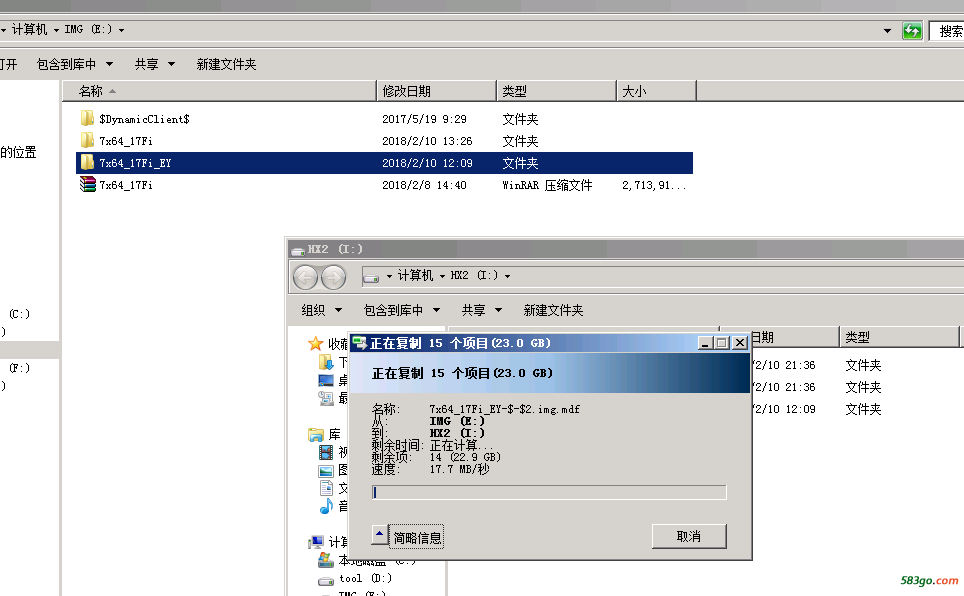Image resolution: width=964 pixels, height=596 pixels.
Task: Select (C:) drive in left pane
Action: [x=19, y=314]
